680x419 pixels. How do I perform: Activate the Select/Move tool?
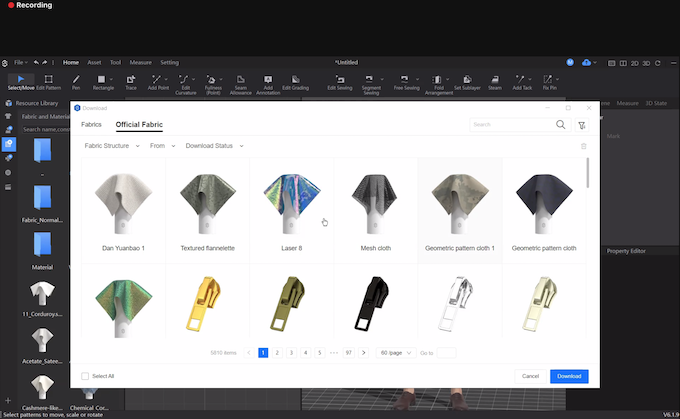tap(20, 81)
